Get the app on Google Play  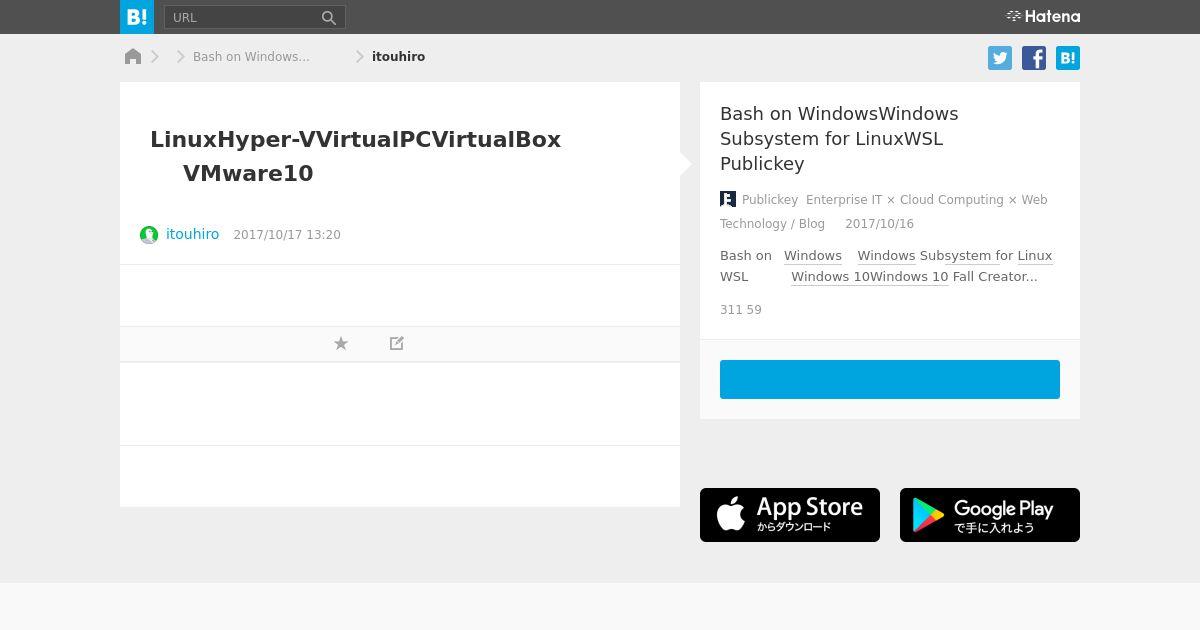[990, 515]
